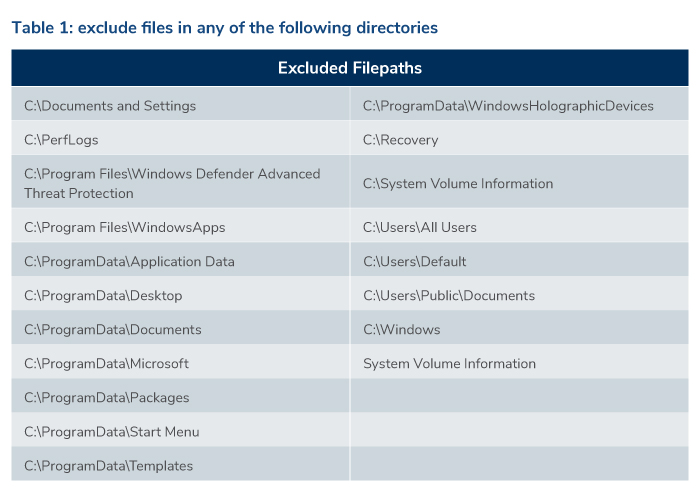
Task: Click the System Volume Information cell without drive letter
Action: tap(520, 363)
